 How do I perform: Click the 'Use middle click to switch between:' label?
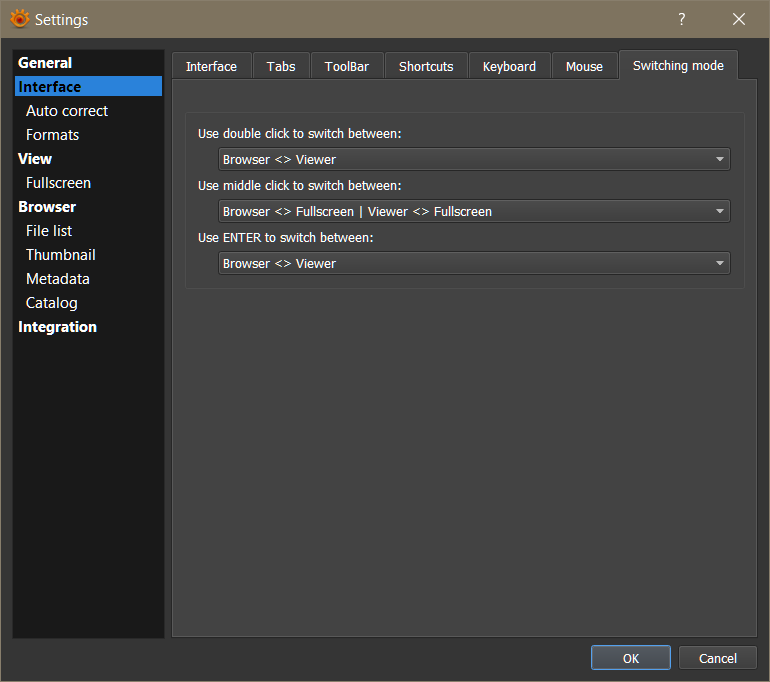tap(300, 186)
